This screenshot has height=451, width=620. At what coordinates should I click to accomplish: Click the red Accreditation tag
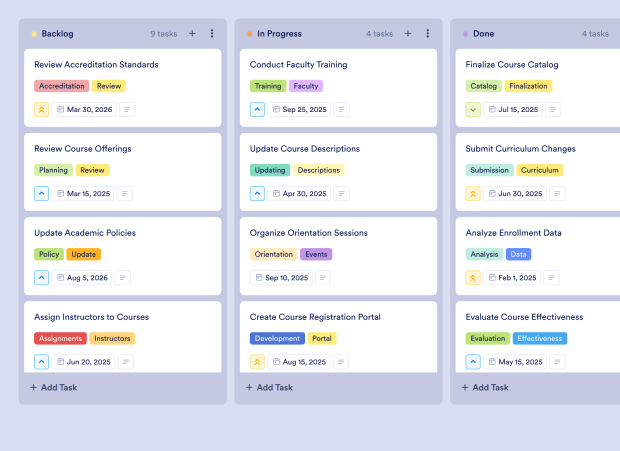[x=61, y=86]
